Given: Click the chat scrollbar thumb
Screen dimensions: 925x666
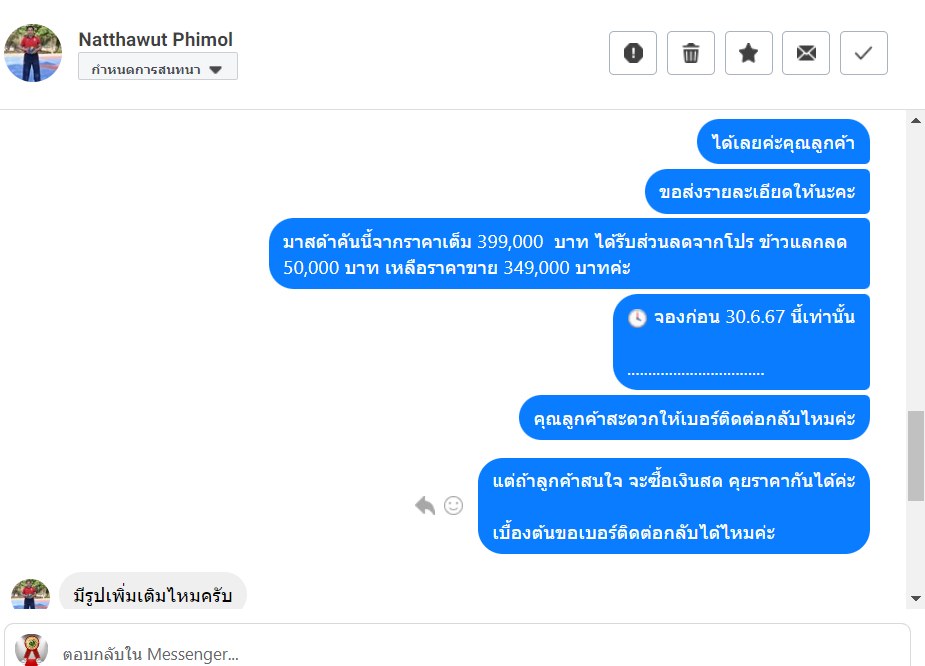Looking at the screenshot, I should (915, 455).
